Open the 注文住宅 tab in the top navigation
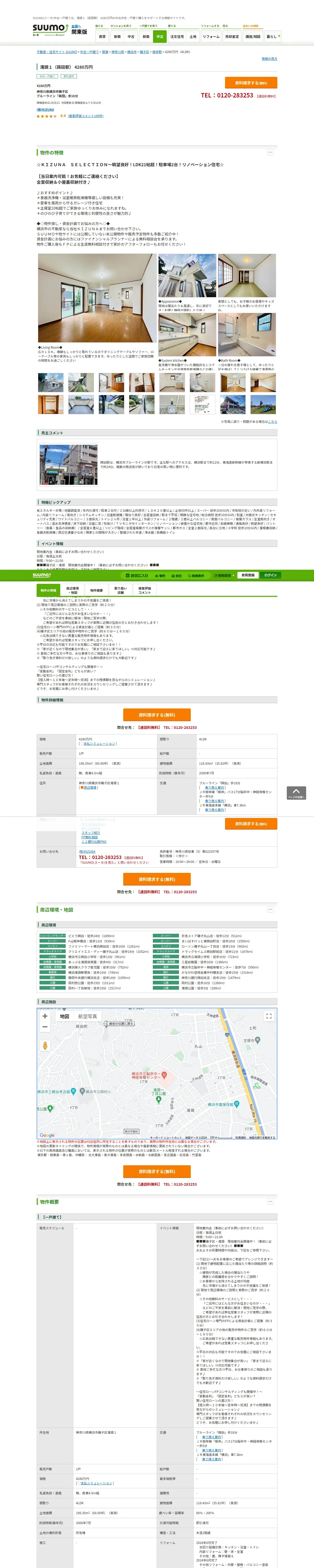Screen dimensions: 314x1568 pos(177,37)
